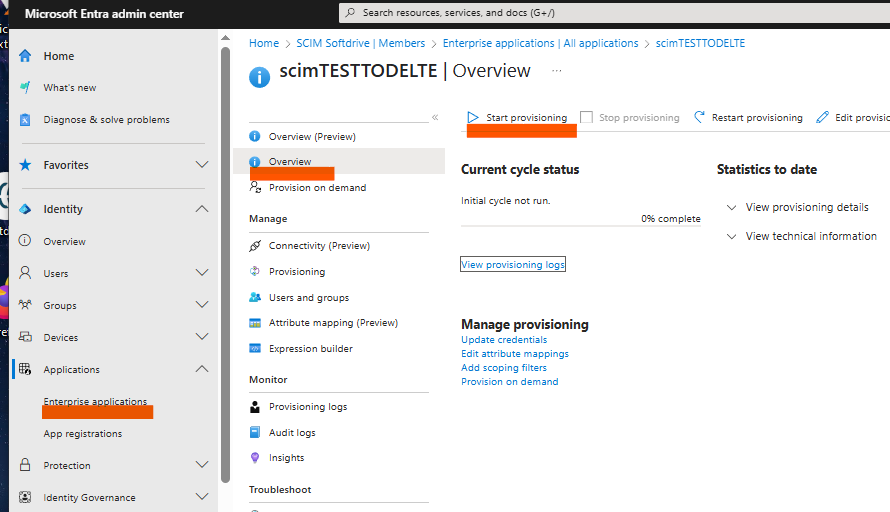The height and width of the screenshot is (512, 890).
Task: Click the large blue info icon by title
Action: [x=259, y=77]
